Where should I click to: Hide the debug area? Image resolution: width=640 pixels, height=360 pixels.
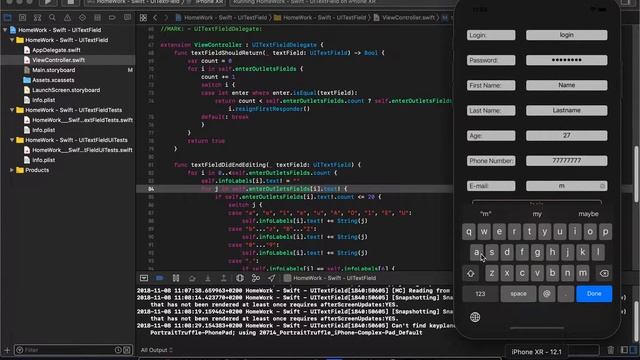(144, 278)
